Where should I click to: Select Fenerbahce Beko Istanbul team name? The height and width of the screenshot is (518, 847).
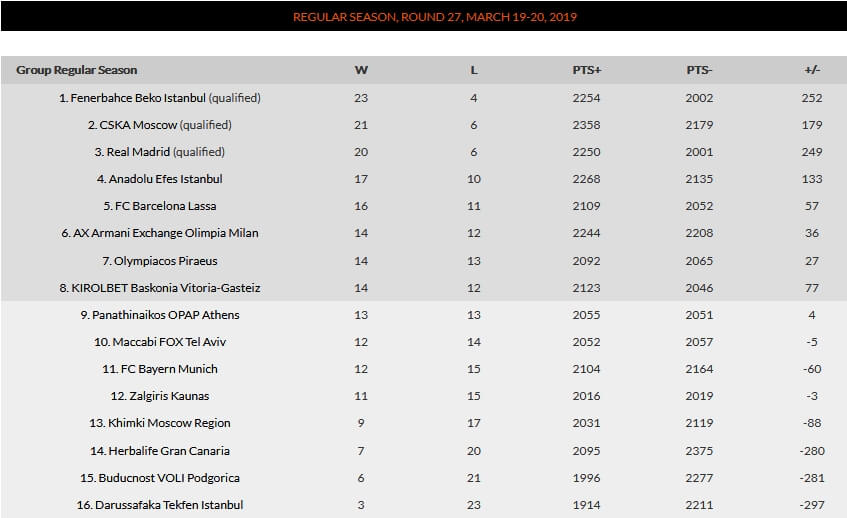[138, 98]
